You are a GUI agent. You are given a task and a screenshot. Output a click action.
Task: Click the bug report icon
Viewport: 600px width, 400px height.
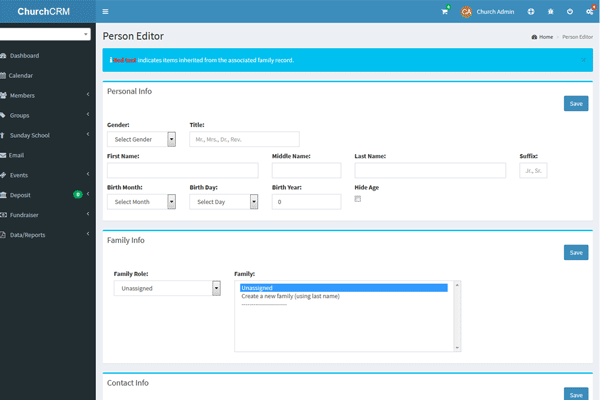click(x=550, y=12)
